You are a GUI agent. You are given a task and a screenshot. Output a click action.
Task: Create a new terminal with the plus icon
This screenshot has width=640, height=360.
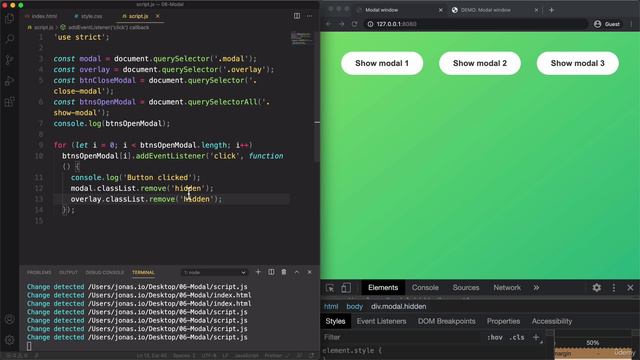click(258, 272)
